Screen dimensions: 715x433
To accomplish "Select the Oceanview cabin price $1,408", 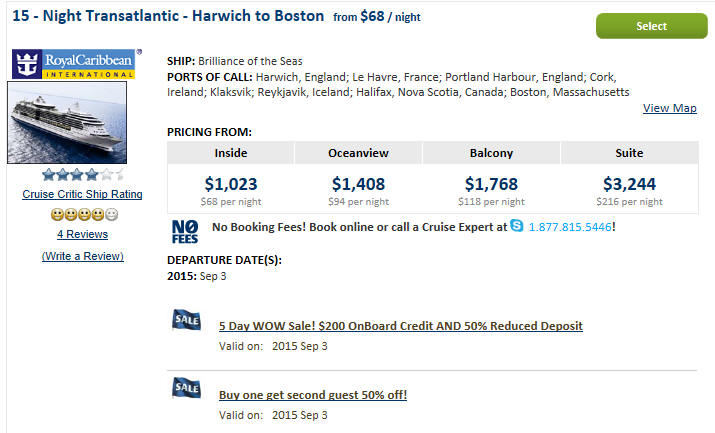I will coord(357,184).
